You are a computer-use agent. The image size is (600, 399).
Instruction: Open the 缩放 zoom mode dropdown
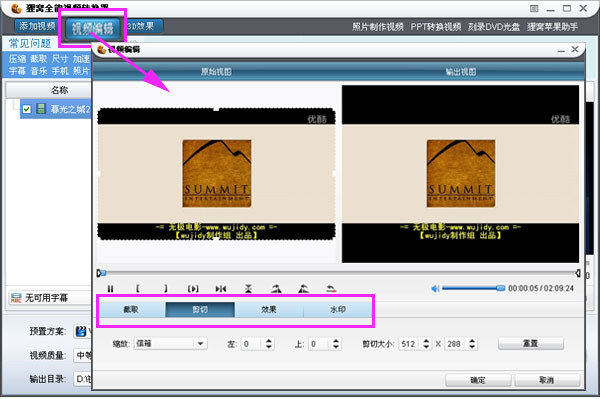tap(200, 344)
